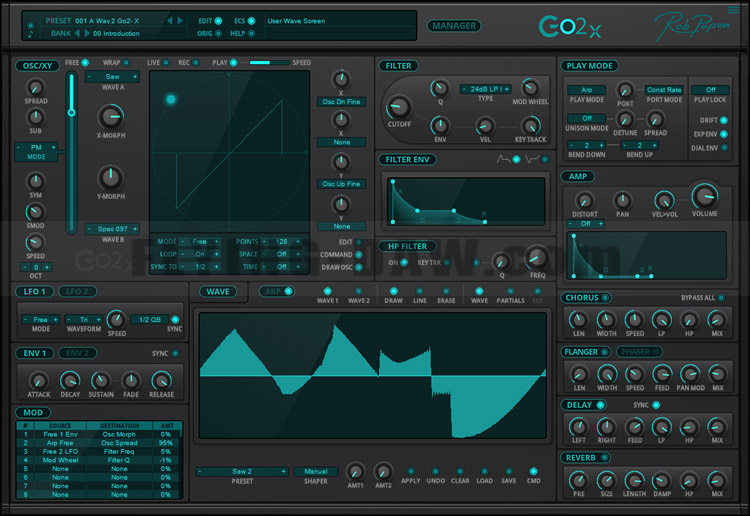Open the Arp play mode selector
This screenshot has height=516, width=750.
[x=586, y=90]
